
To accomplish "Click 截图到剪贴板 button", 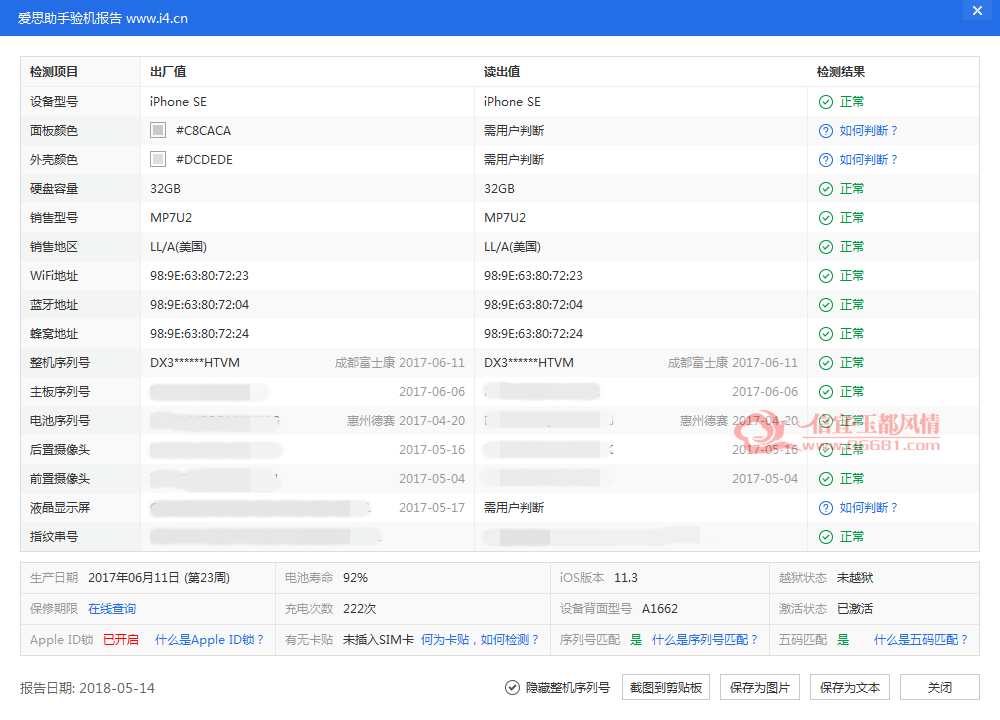I will 666,687.
